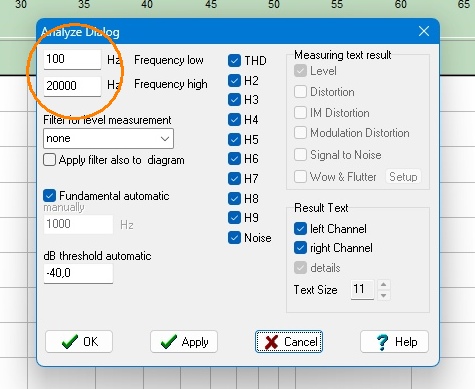The width and height of the screenshot is (475, 389).
Task: Open the Filter for level measurement dropdown
Action: [108, 138]
